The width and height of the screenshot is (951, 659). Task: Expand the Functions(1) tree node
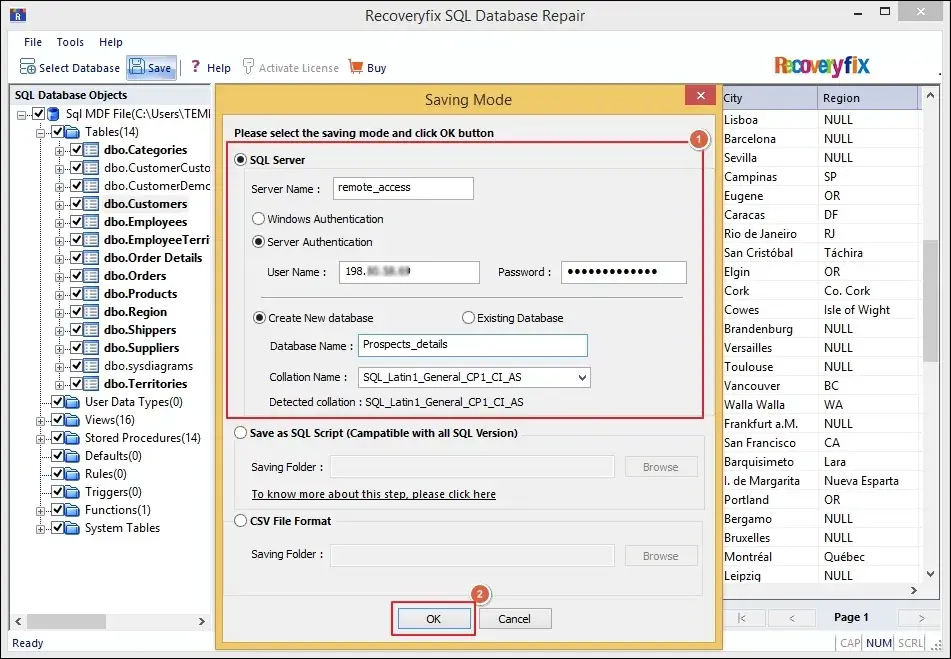coord(41,511)
